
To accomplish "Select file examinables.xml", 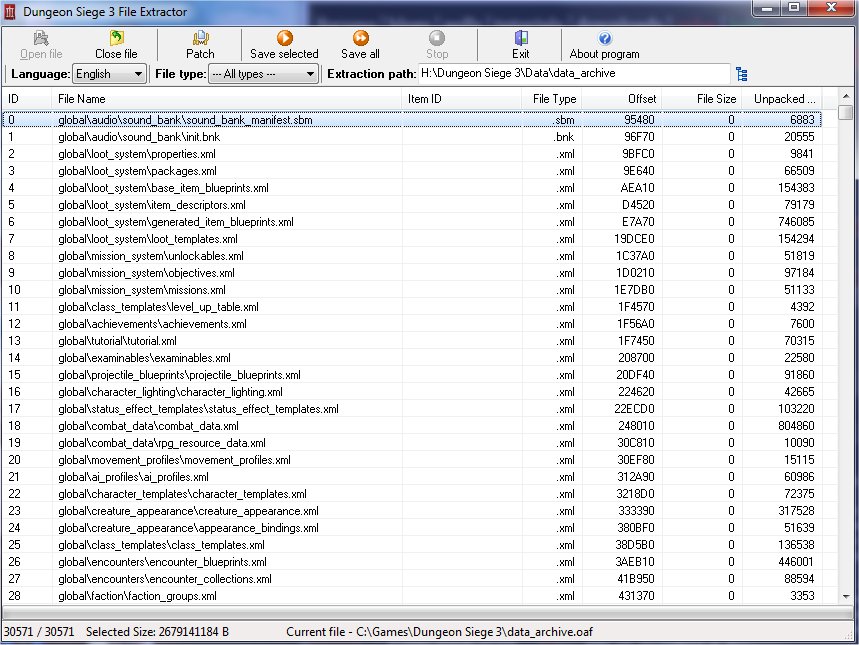I will 412,358.
